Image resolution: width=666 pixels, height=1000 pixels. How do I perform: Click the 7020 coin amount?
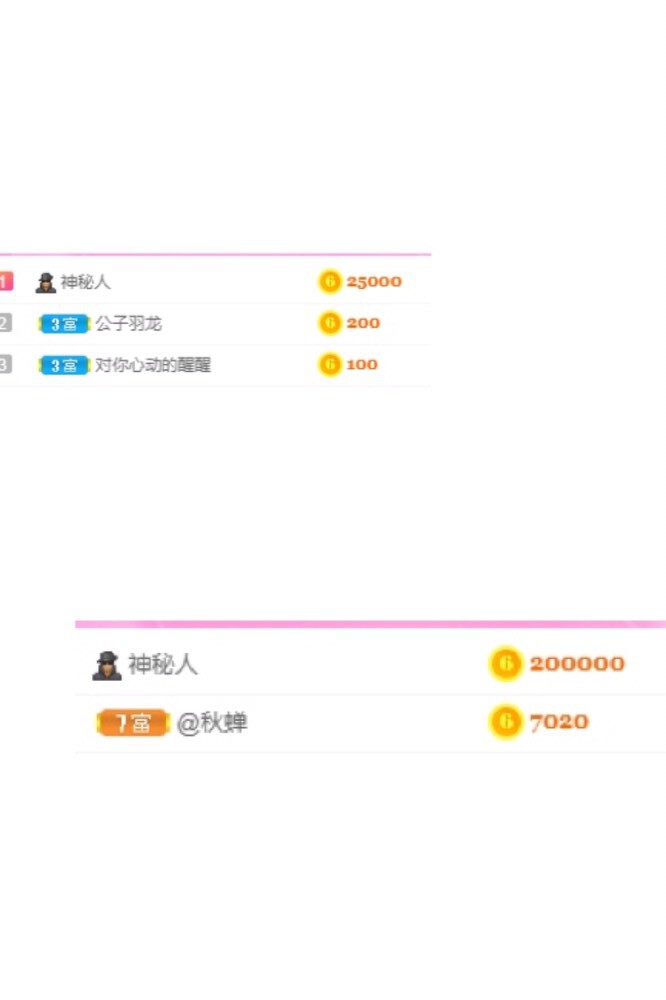click(x=559, y=722)
